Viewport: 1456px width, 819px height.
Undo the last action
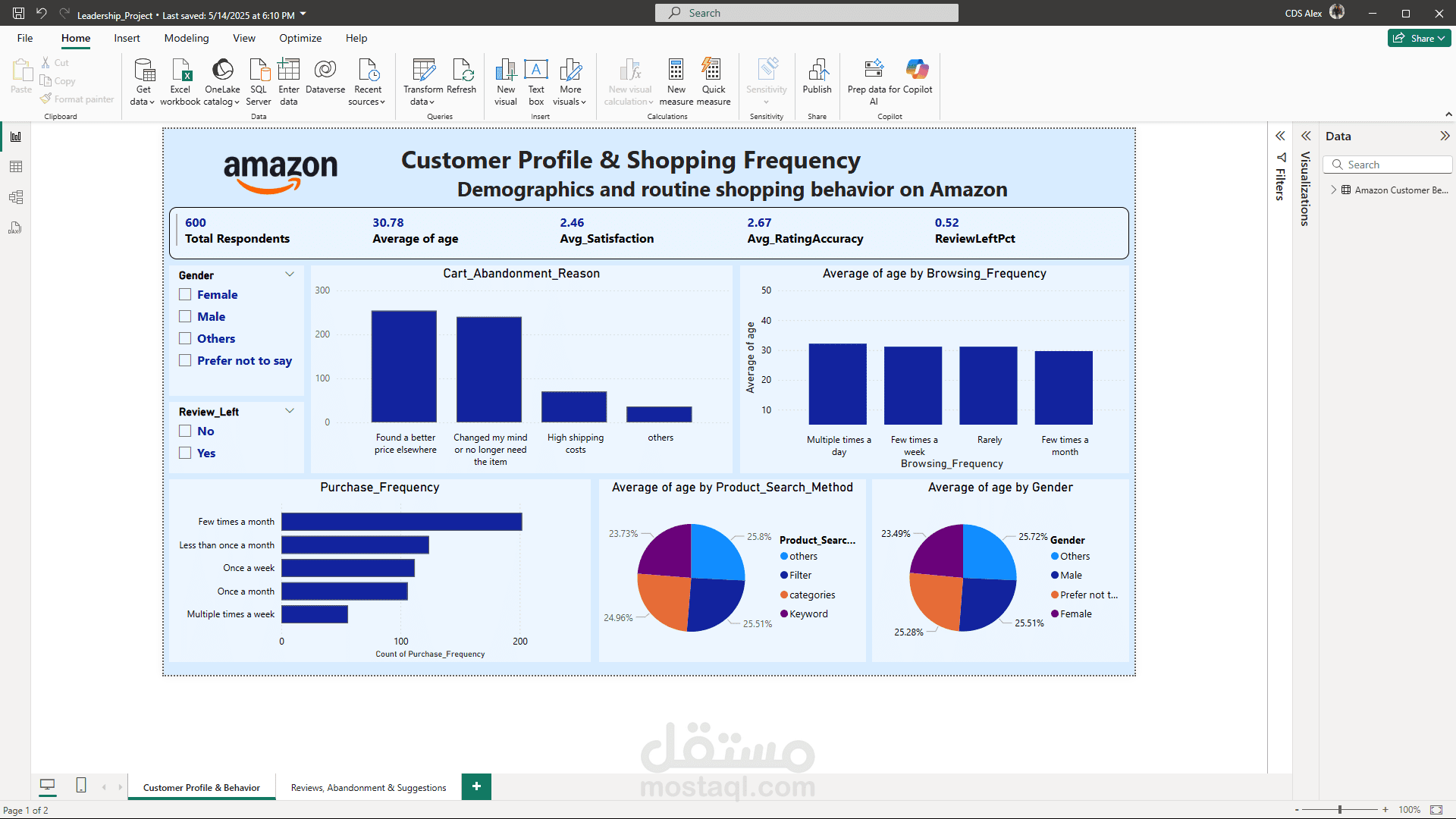[x=42, y=14]
